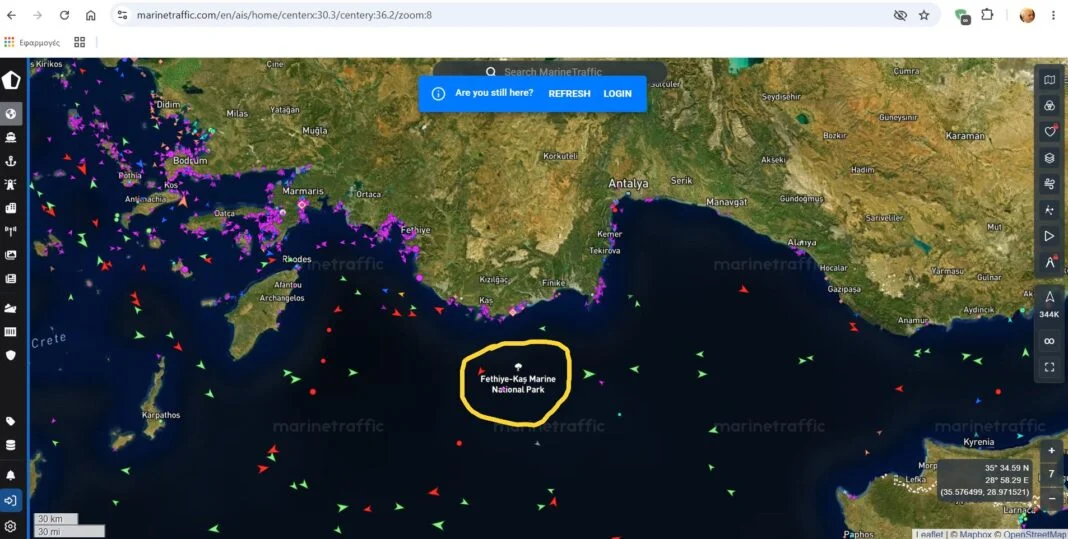The width and height of the screenshot is (1068, 539).
Task: Click the Leaflet attribution link
Action: pos(929,534)
